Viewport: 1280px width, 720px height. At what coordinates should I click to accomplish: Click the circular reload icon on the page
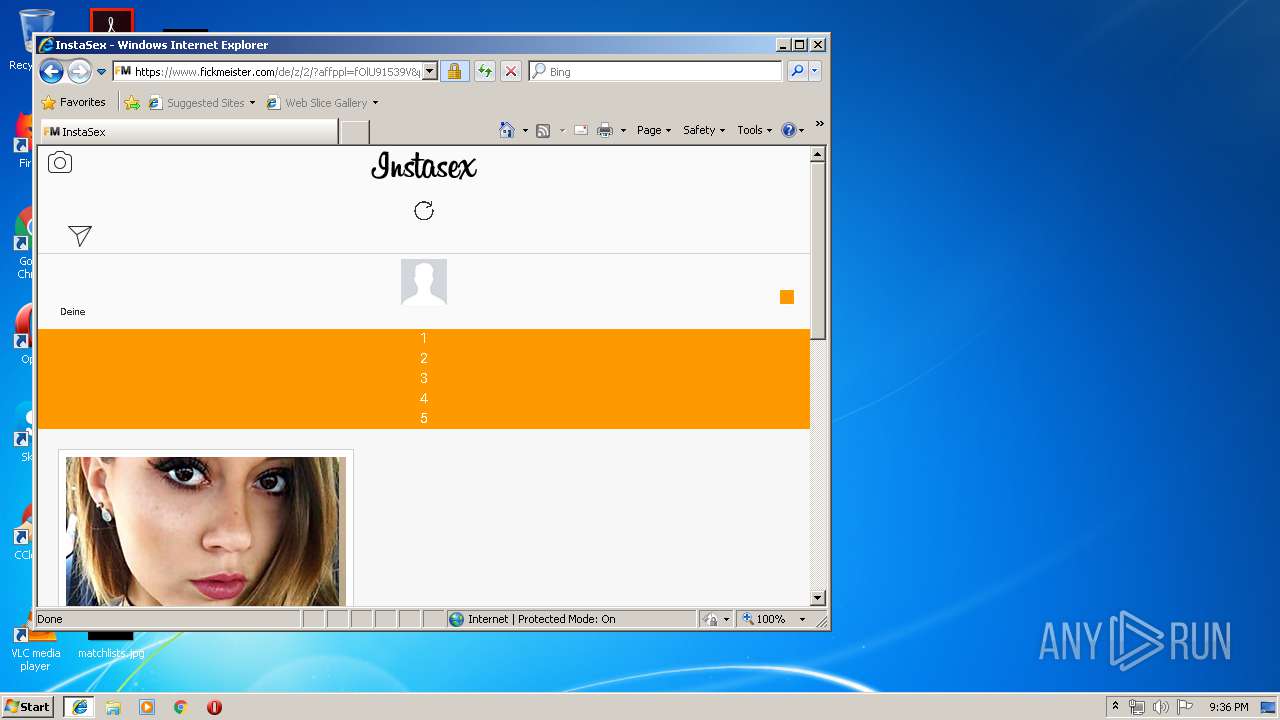[424, 210]
